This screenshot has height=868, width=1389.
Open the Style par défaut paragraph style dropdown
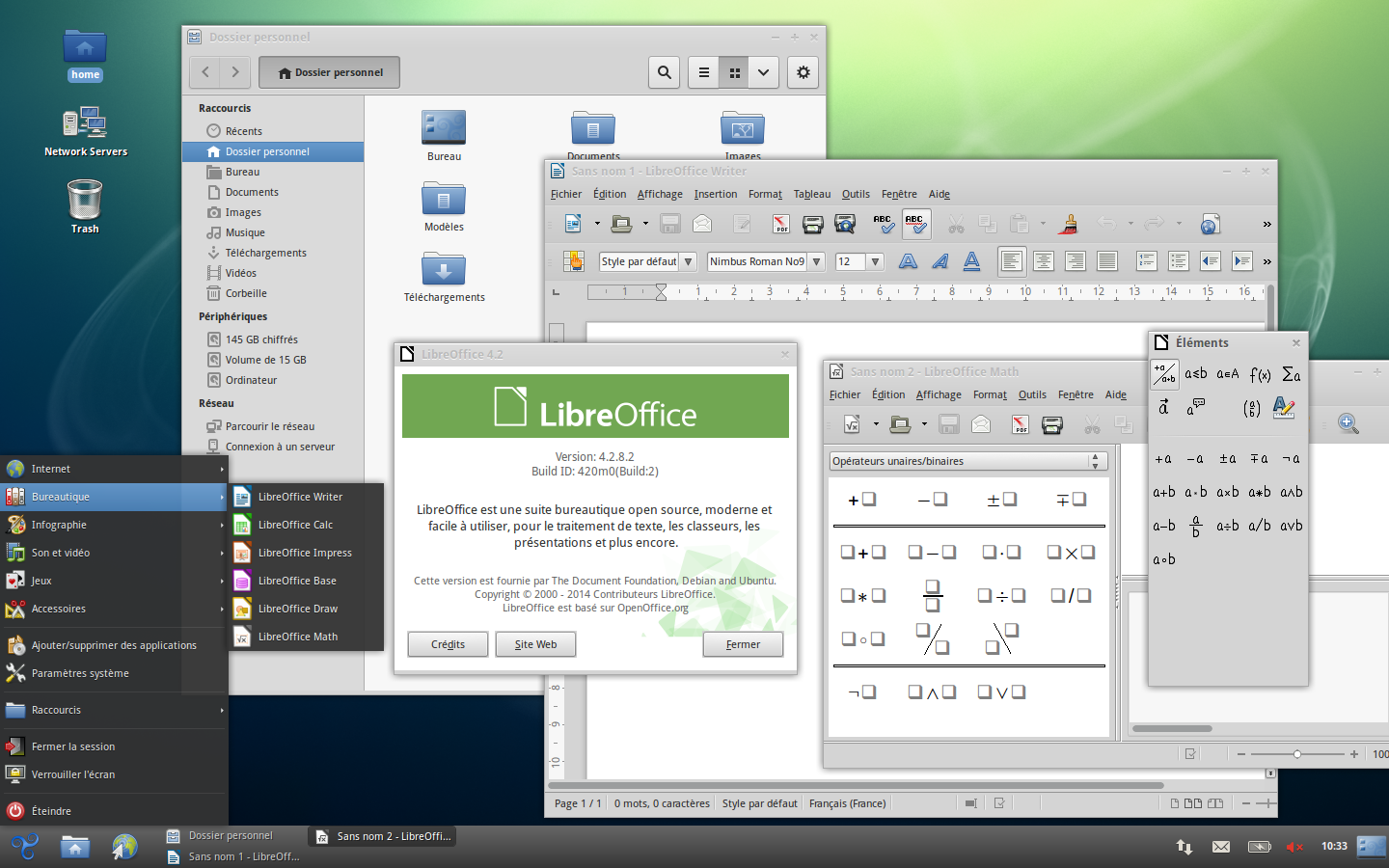[x=688, y=261]
